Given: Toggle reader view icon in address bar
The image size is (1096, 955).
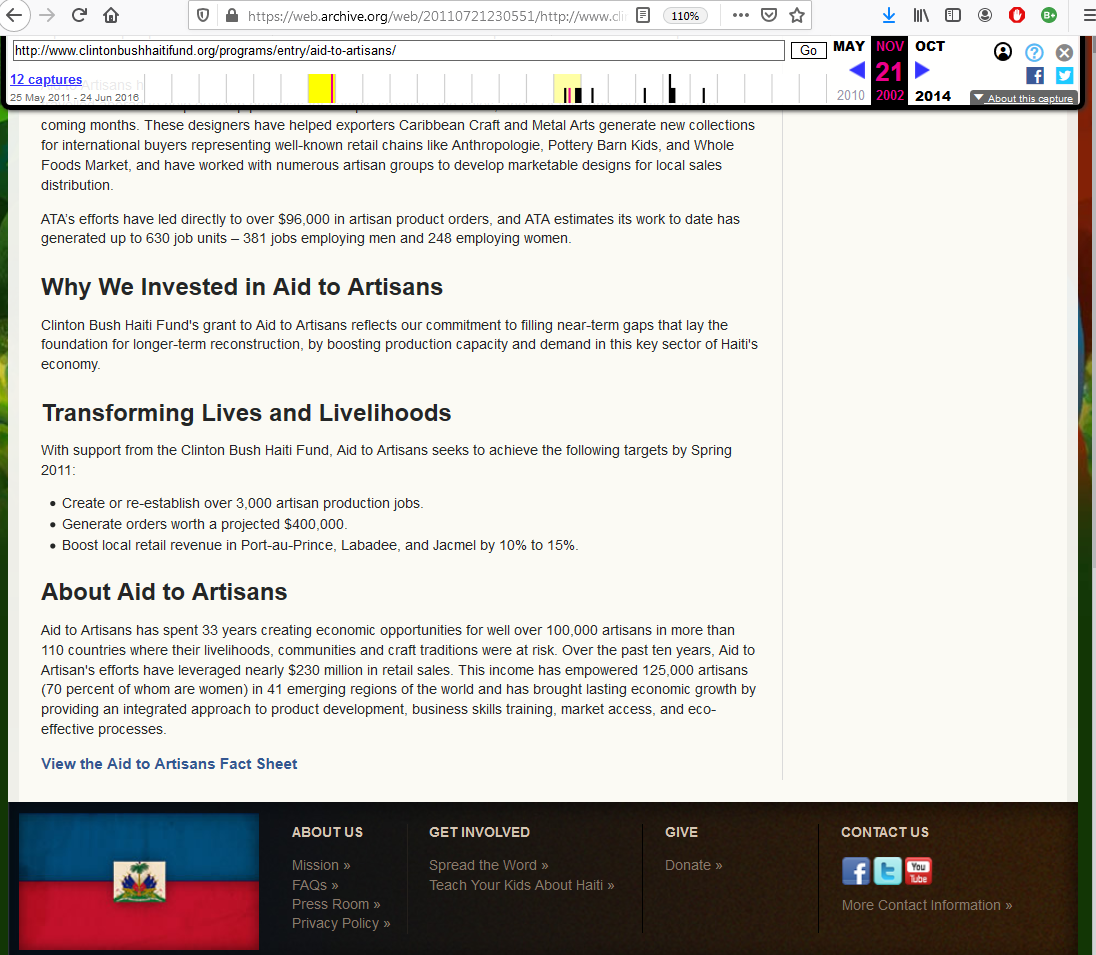Looking at the screenshot, I should point(643,15).
